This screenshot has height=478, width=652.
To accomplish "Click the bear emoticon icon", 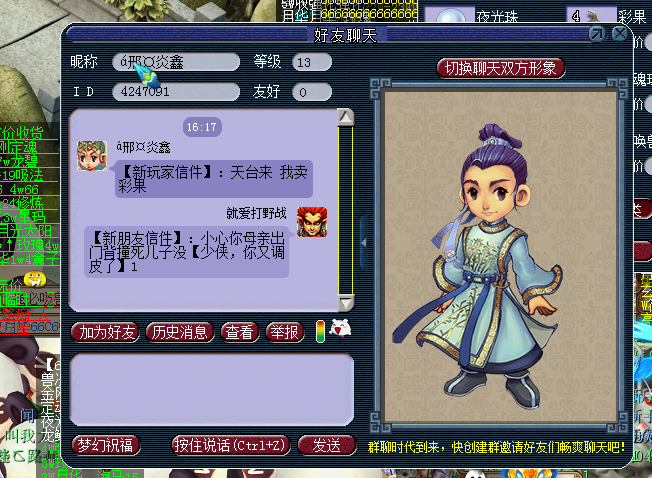I will coord(340,330).
